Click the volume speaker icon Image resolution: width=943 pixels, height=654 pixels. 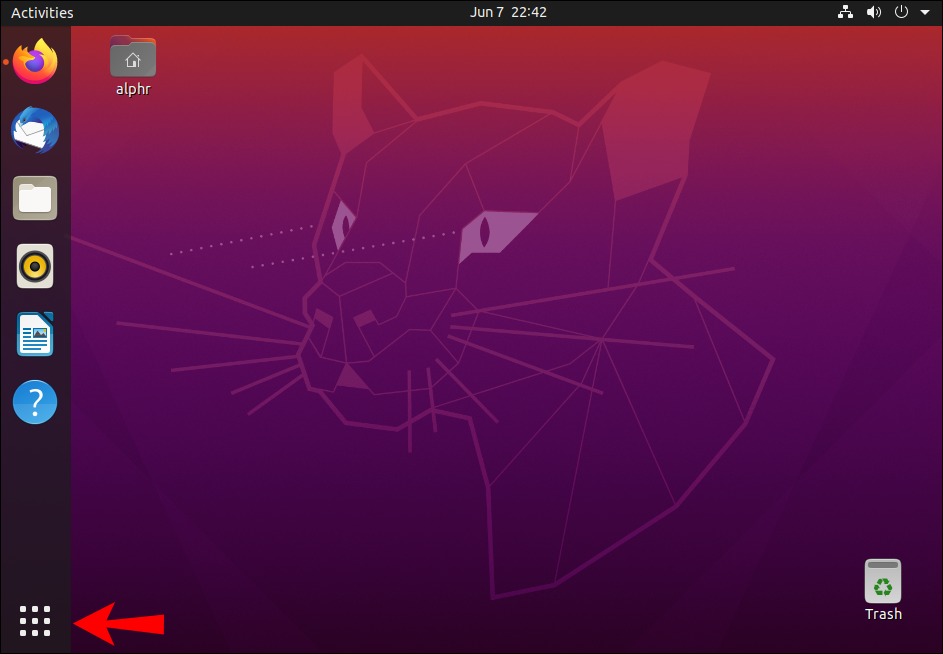tap(873, 12)
